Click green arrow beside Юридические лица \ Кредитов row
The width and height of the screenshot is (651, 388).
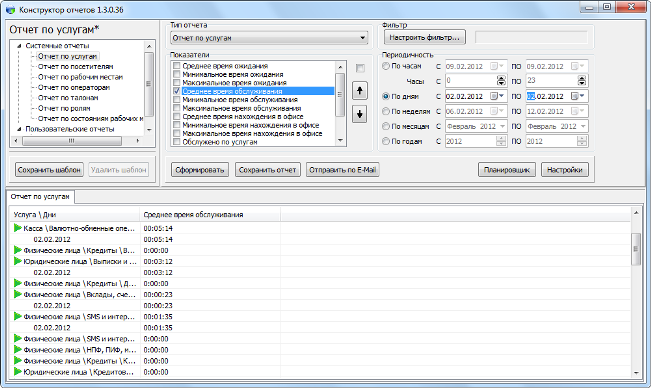click(17, 371)
